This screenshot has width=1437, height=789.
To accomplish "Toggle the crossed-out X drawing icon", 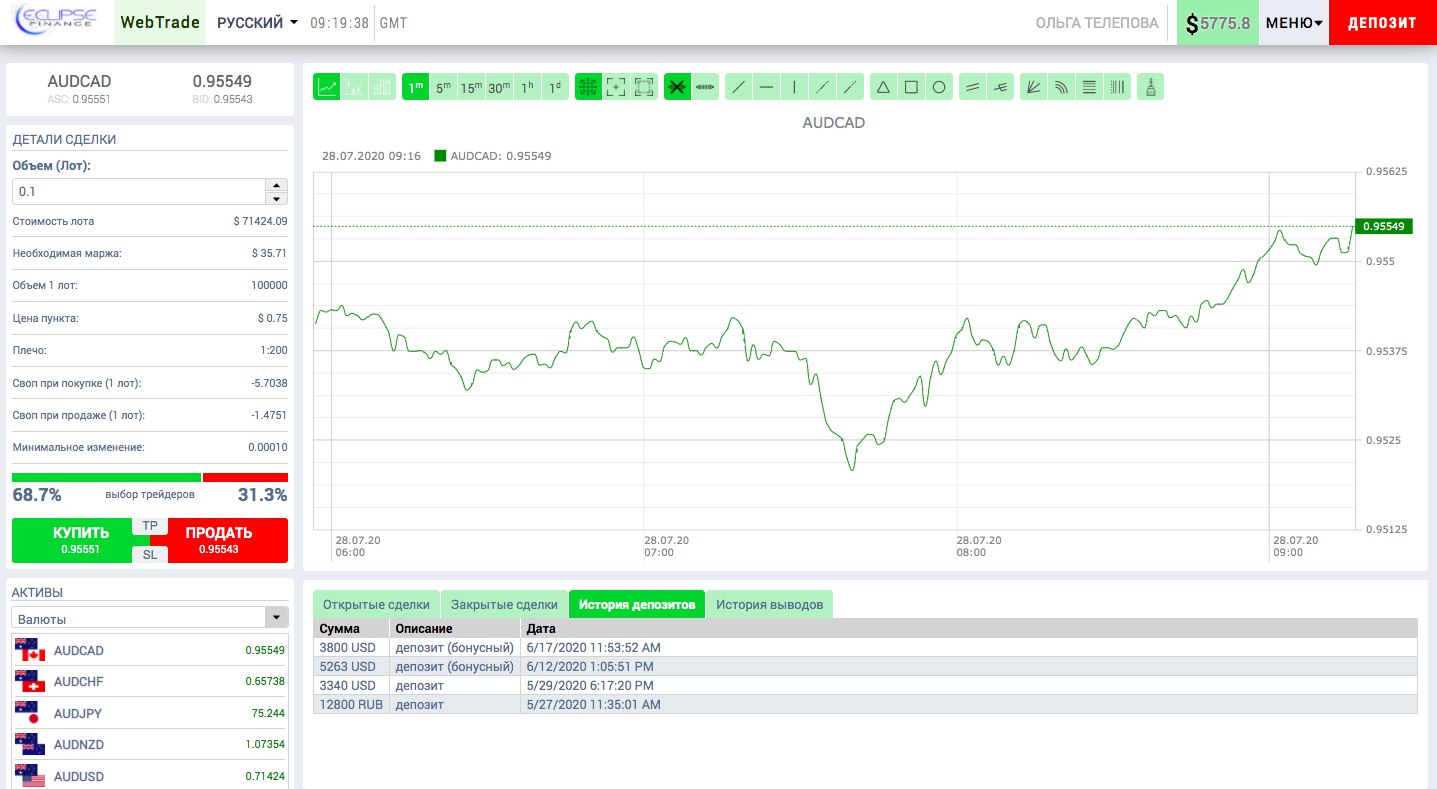I will pos(678,87).
